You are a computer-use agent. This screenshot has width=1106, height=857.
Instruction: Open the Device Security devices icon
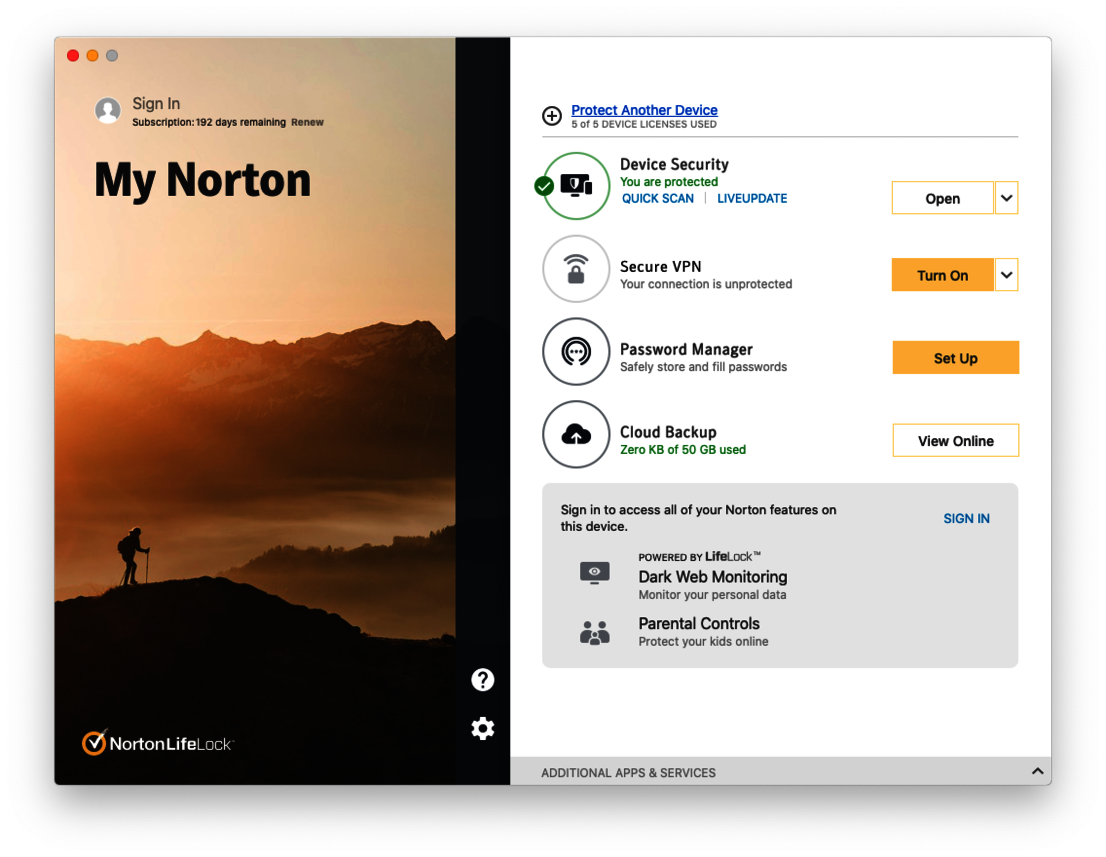coord(576,186)
